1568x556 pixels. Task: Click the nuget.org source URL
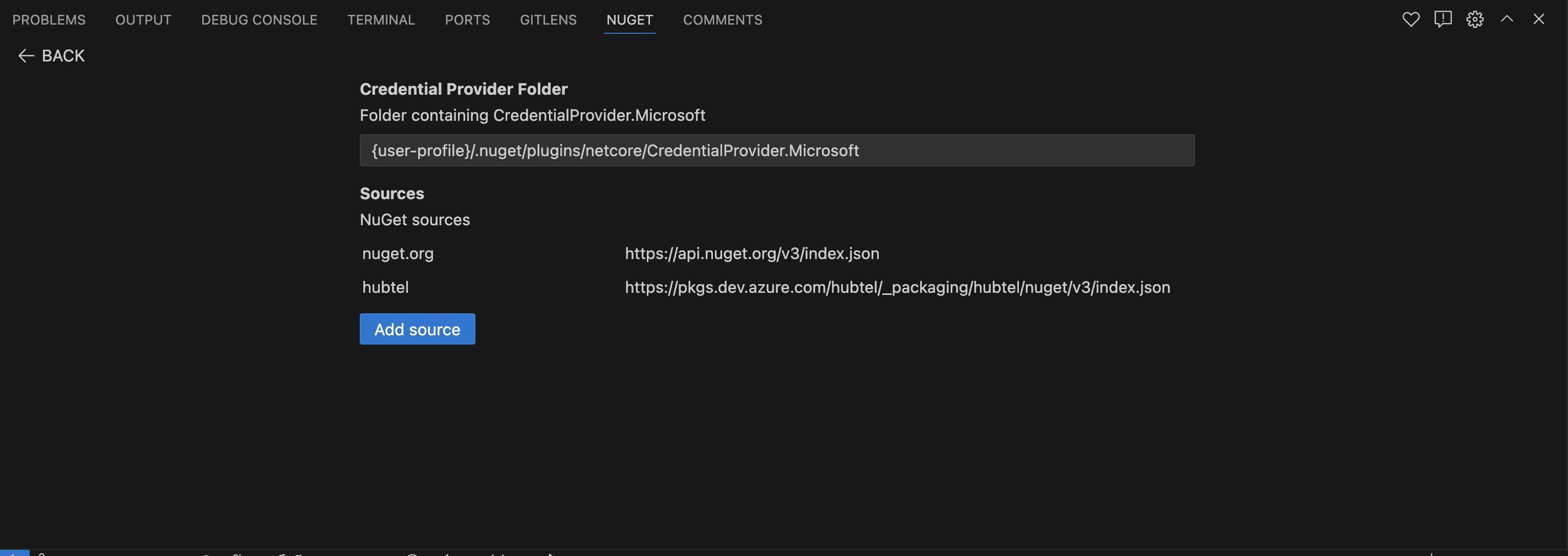tap(752, 253)
